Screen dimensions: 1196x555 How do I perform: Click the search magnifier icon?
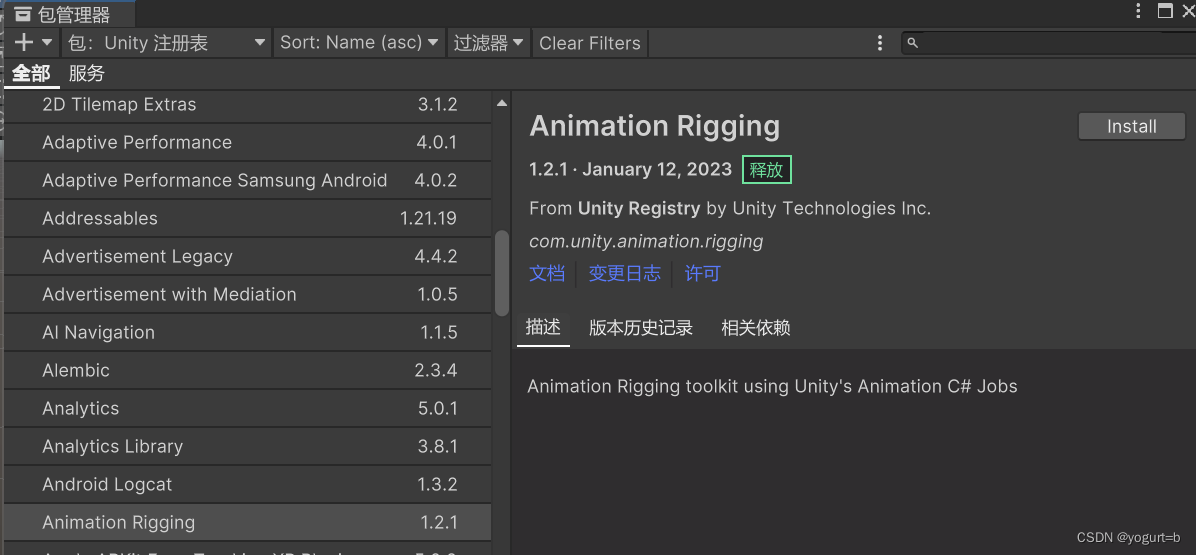tap(913, 43)
